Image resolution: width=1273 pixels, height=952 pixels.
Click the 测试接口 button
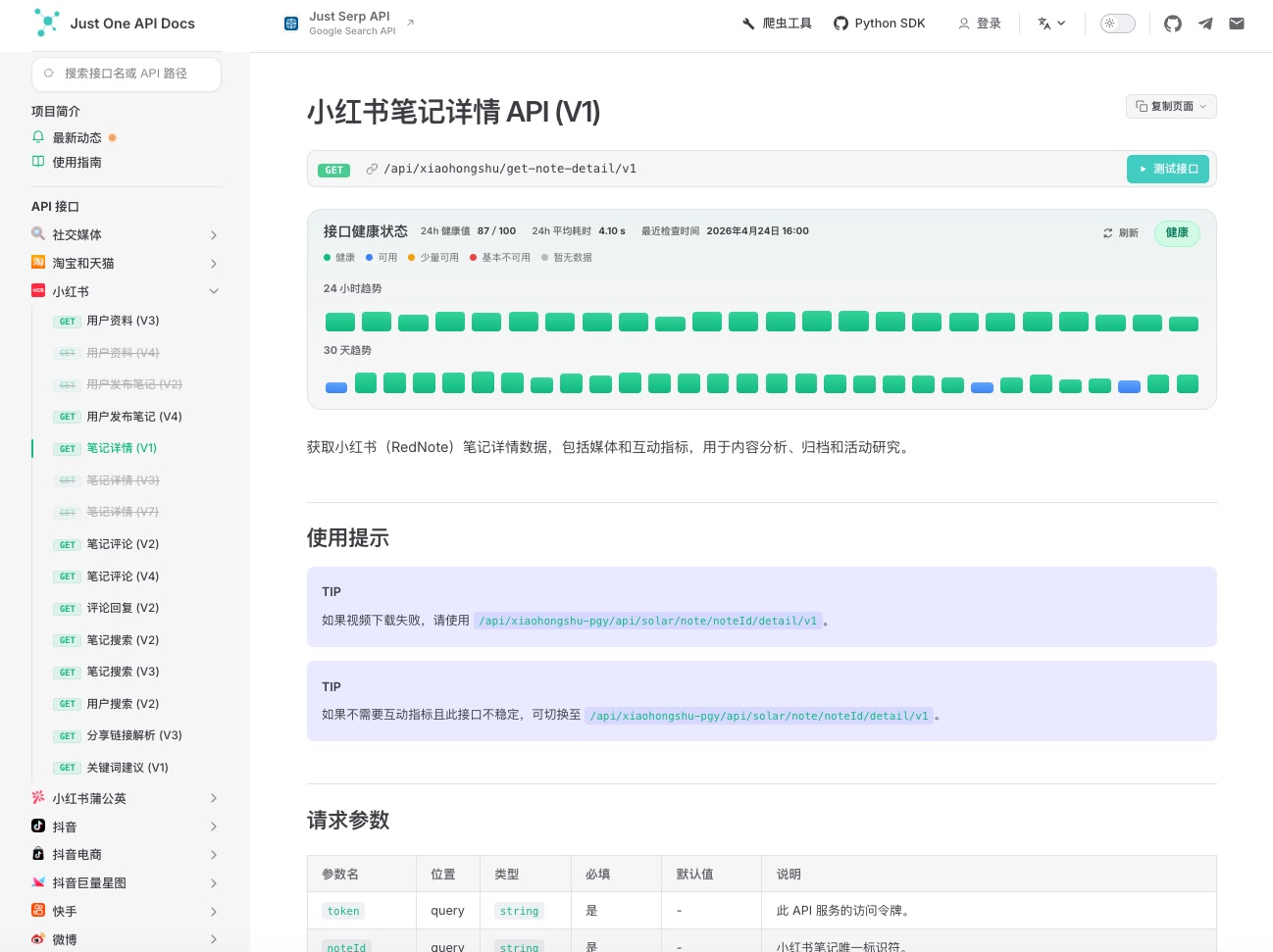[1167, 169]
